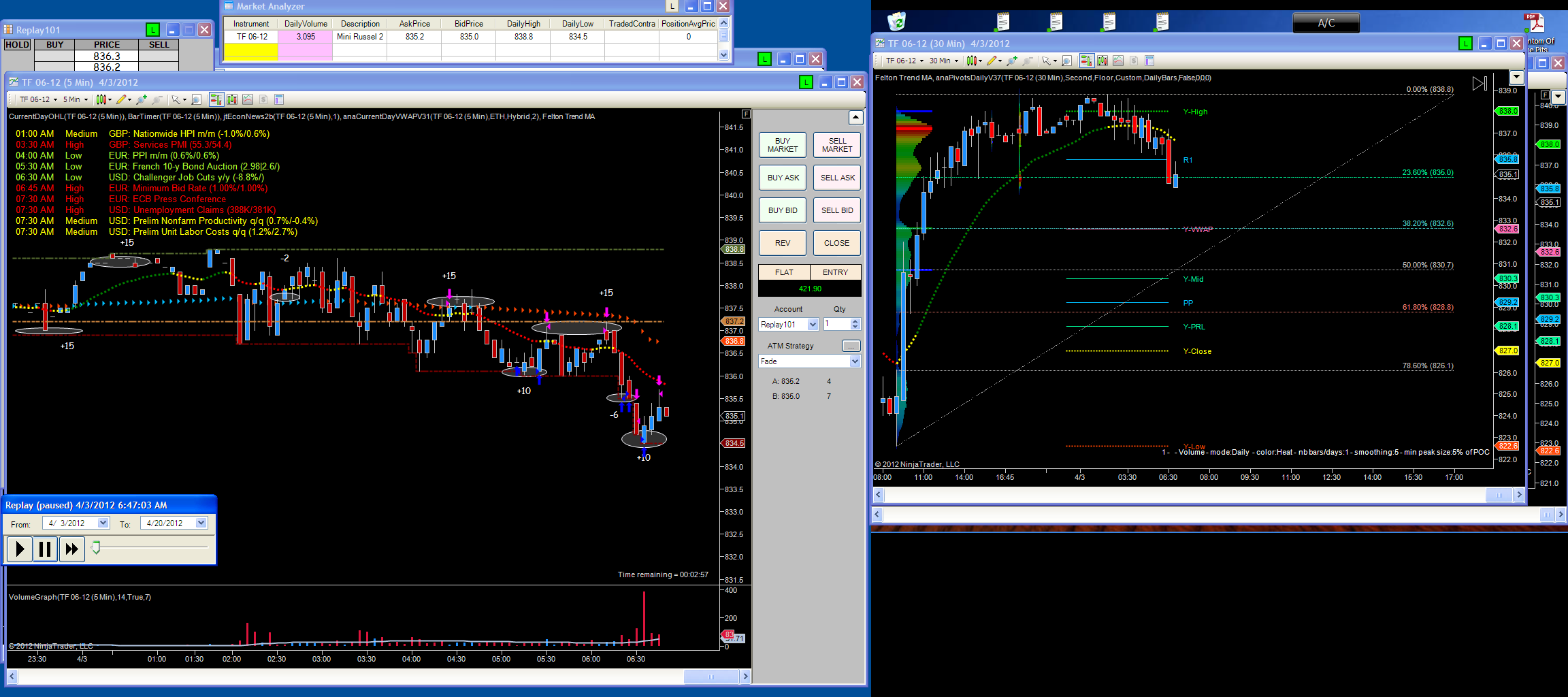
Task: Toggle Chart Trader icon in 5 Min chart
Action: tap(216, 99)
